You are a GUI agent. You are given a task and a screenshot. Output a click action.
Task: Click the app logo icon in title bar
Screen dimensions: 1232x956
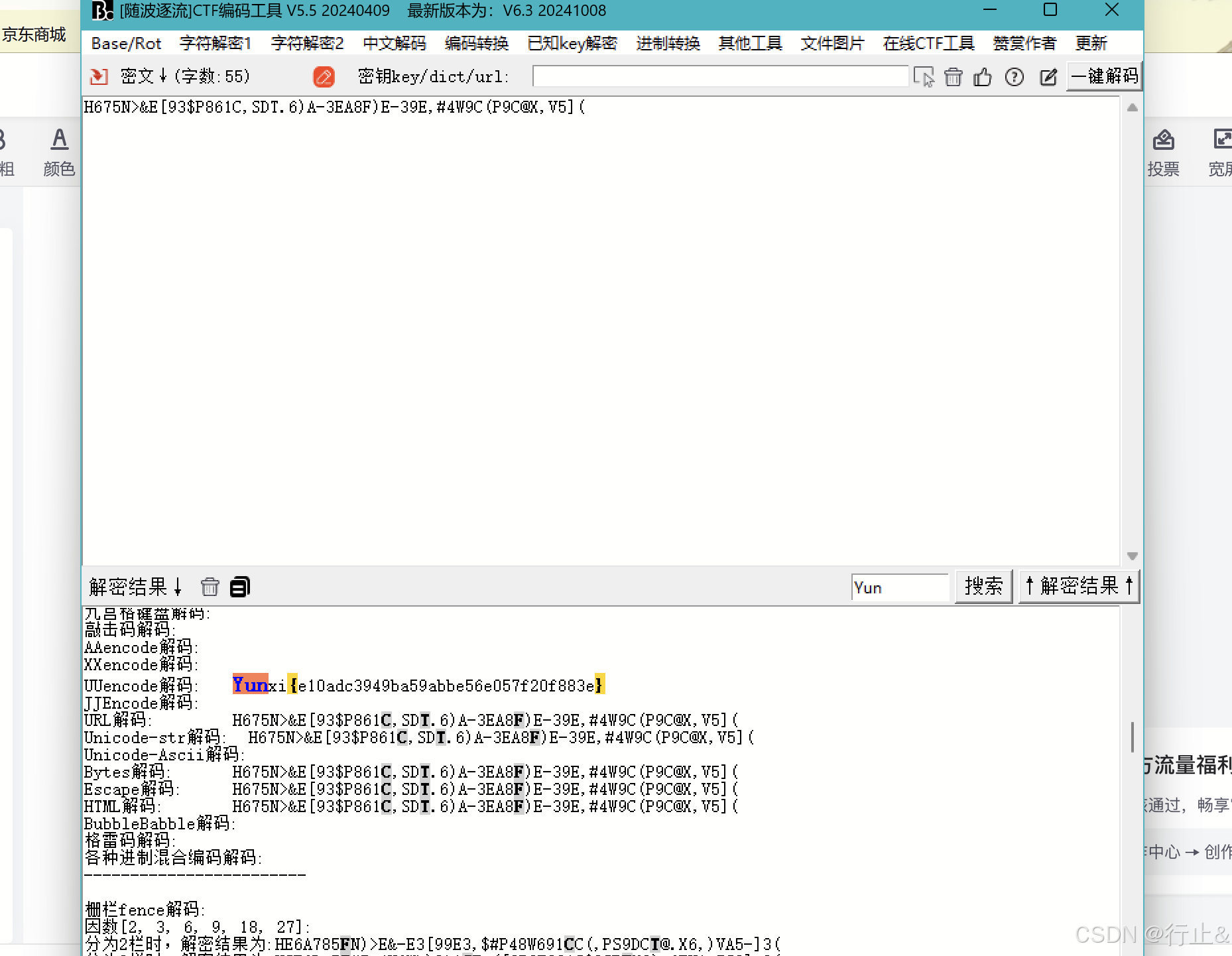102,11
